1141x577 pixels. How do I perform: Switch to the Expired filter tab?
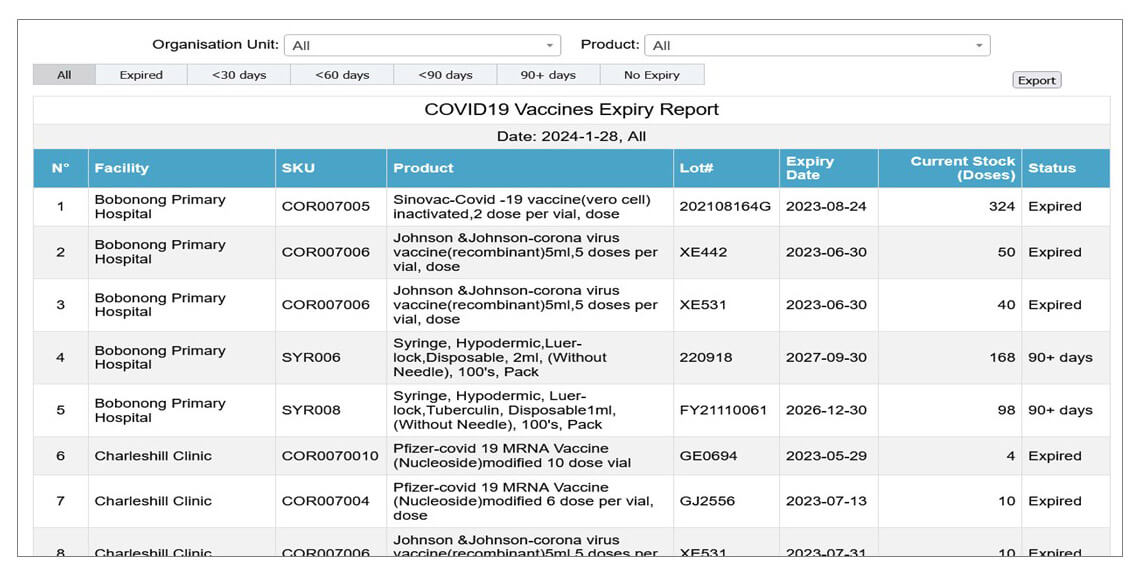pyautogui.click(x=141, y=75)
